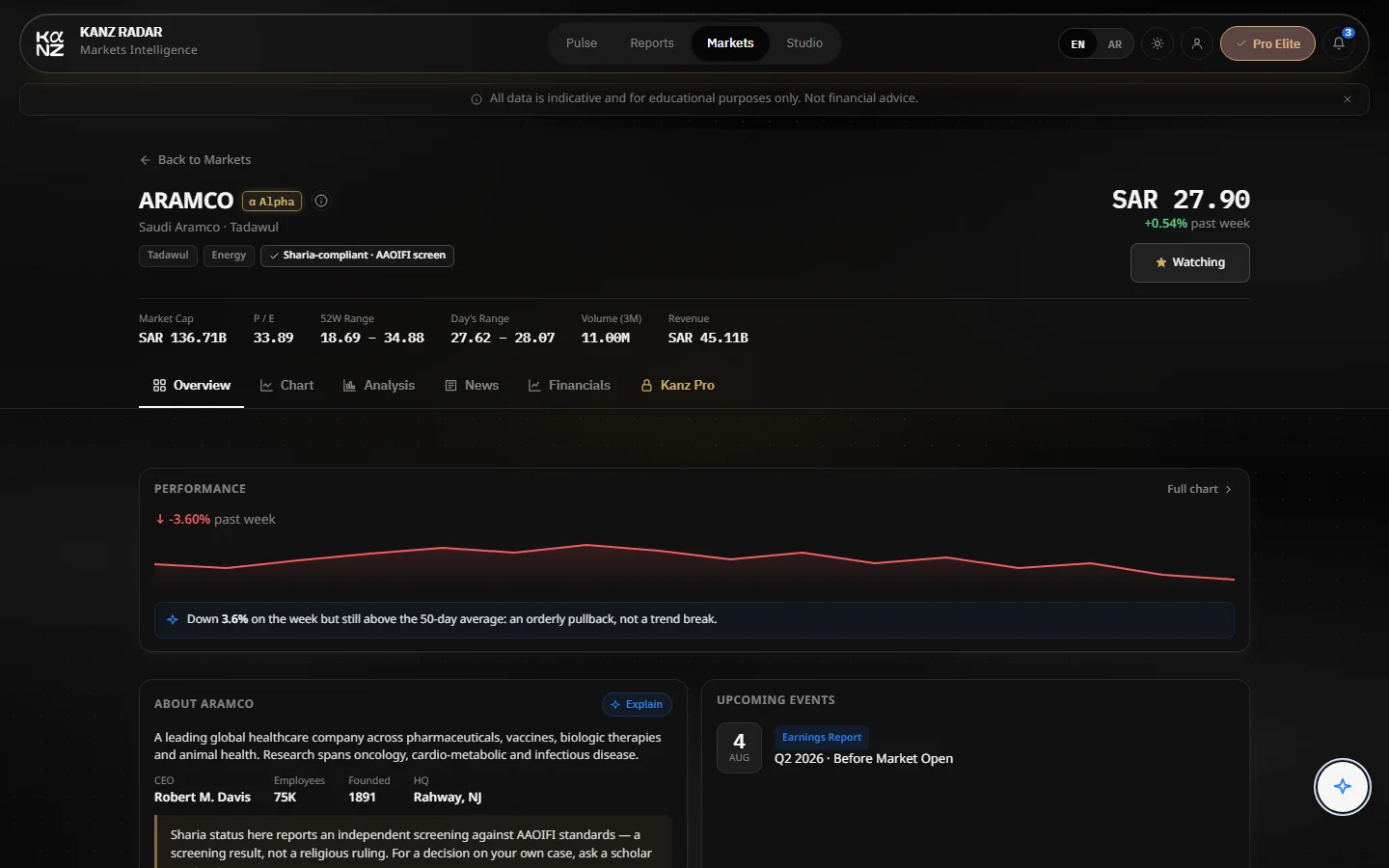Dismiss the disclaimer banner

pos(1348,99)
